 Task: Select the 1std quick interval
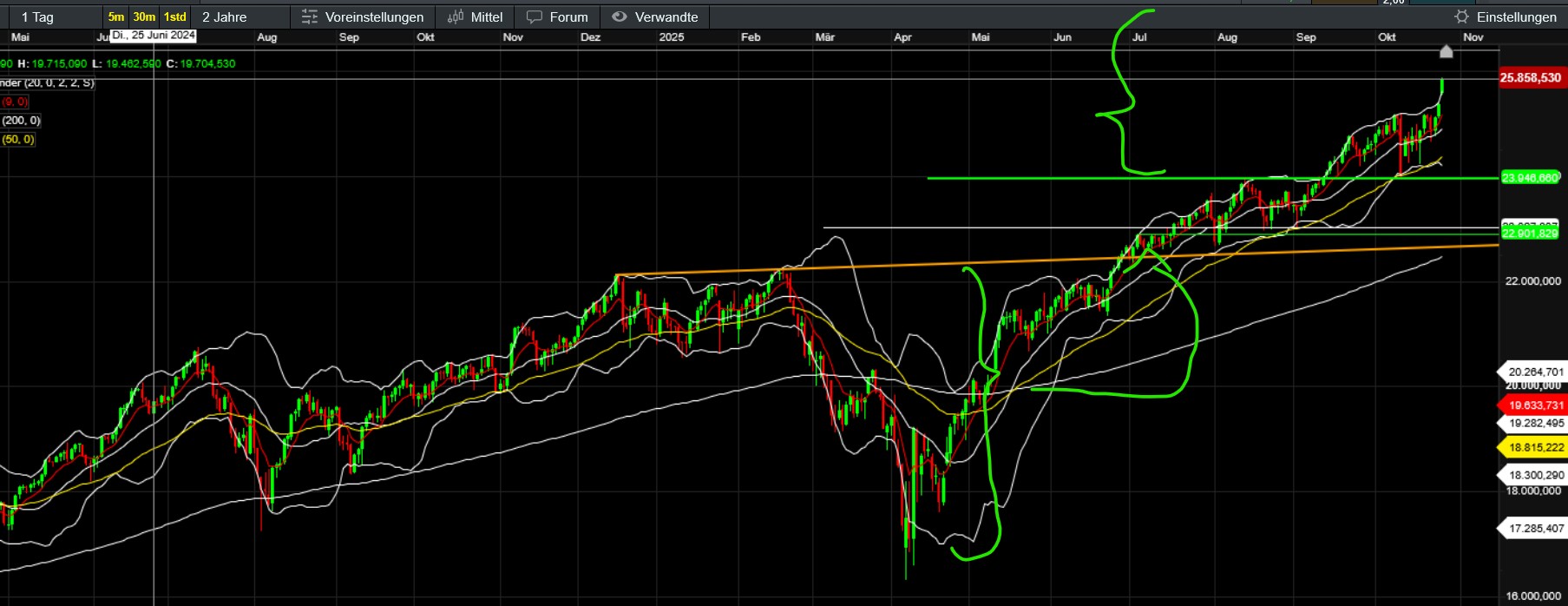click(175, 17)
